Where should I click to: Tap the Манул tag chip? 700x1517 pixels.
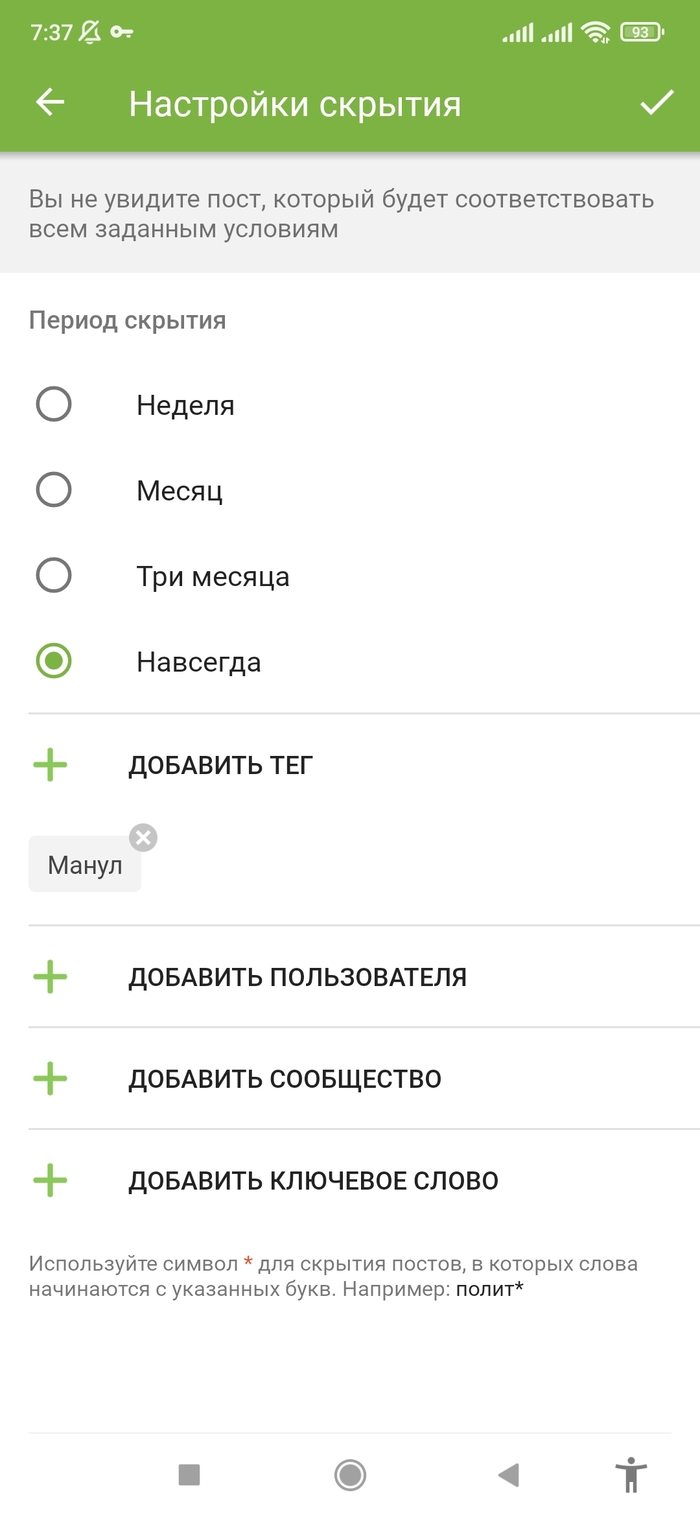85,865
